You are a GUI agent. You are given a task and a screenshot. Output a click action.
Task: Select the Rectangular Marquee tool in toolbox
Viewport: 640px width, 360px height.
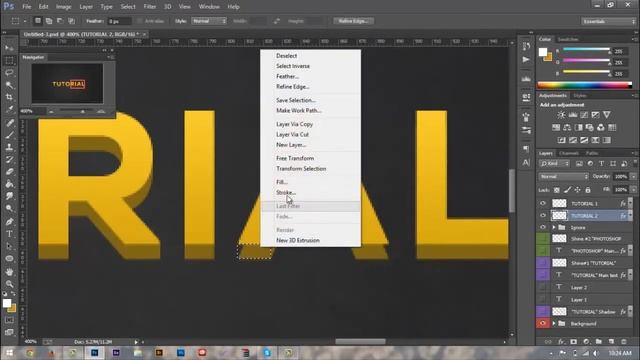(9, 61)
